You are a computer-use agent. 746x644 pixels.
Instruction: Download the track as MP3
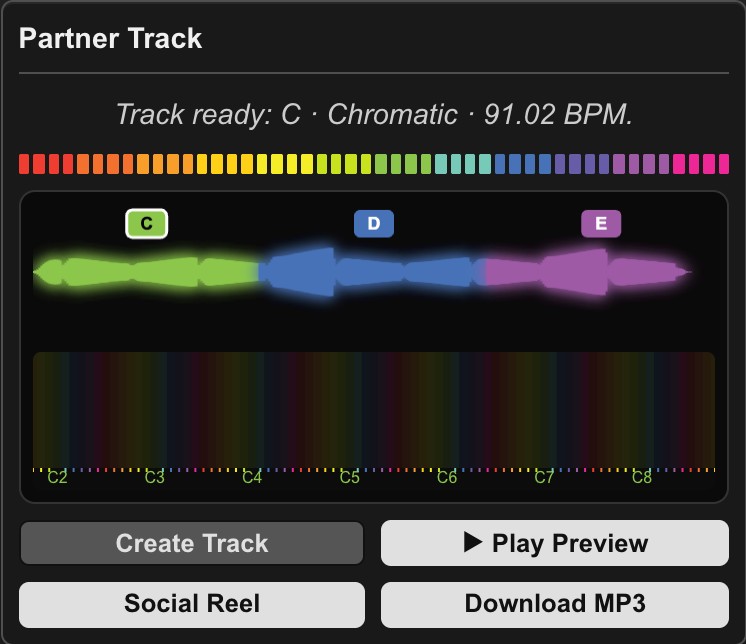(x=555, y=604)
